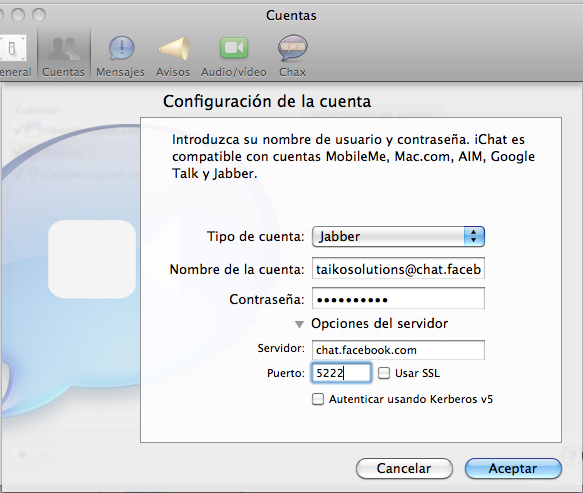583x493 pixels.
Task: Click the Mensajes toolbar label
Action: tap(120, 72)
